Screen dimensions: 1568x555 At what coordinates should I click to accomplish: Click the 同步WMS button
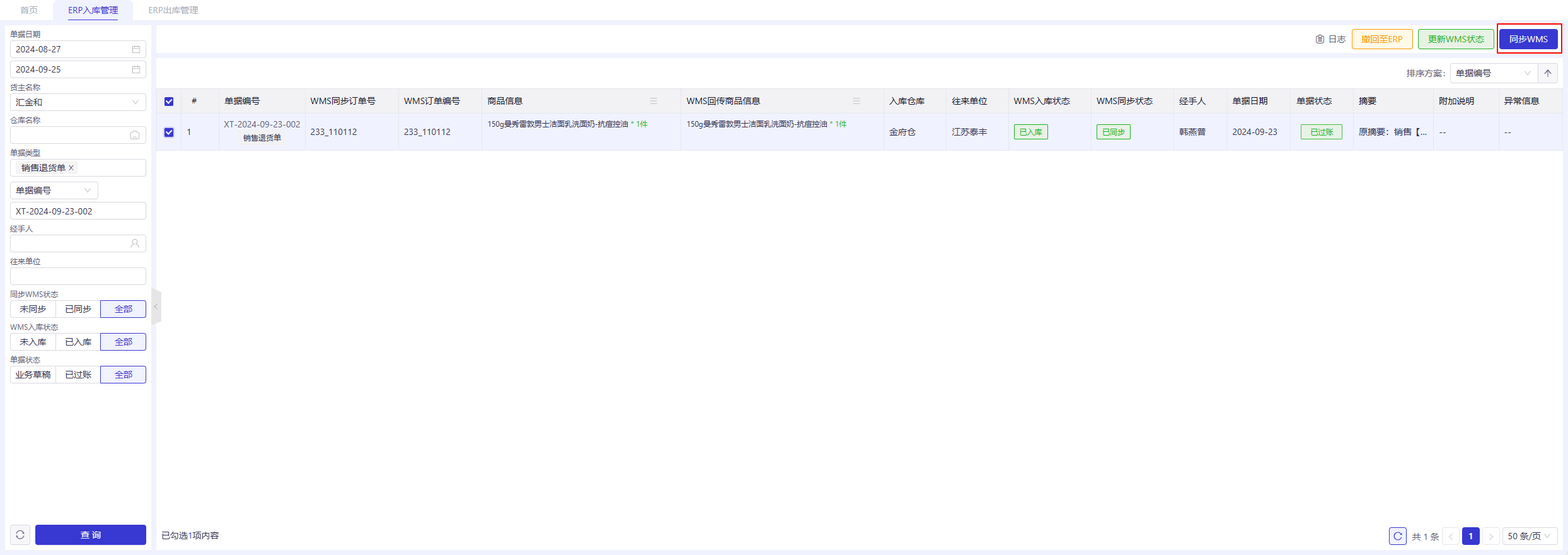tap(1528, 39)
